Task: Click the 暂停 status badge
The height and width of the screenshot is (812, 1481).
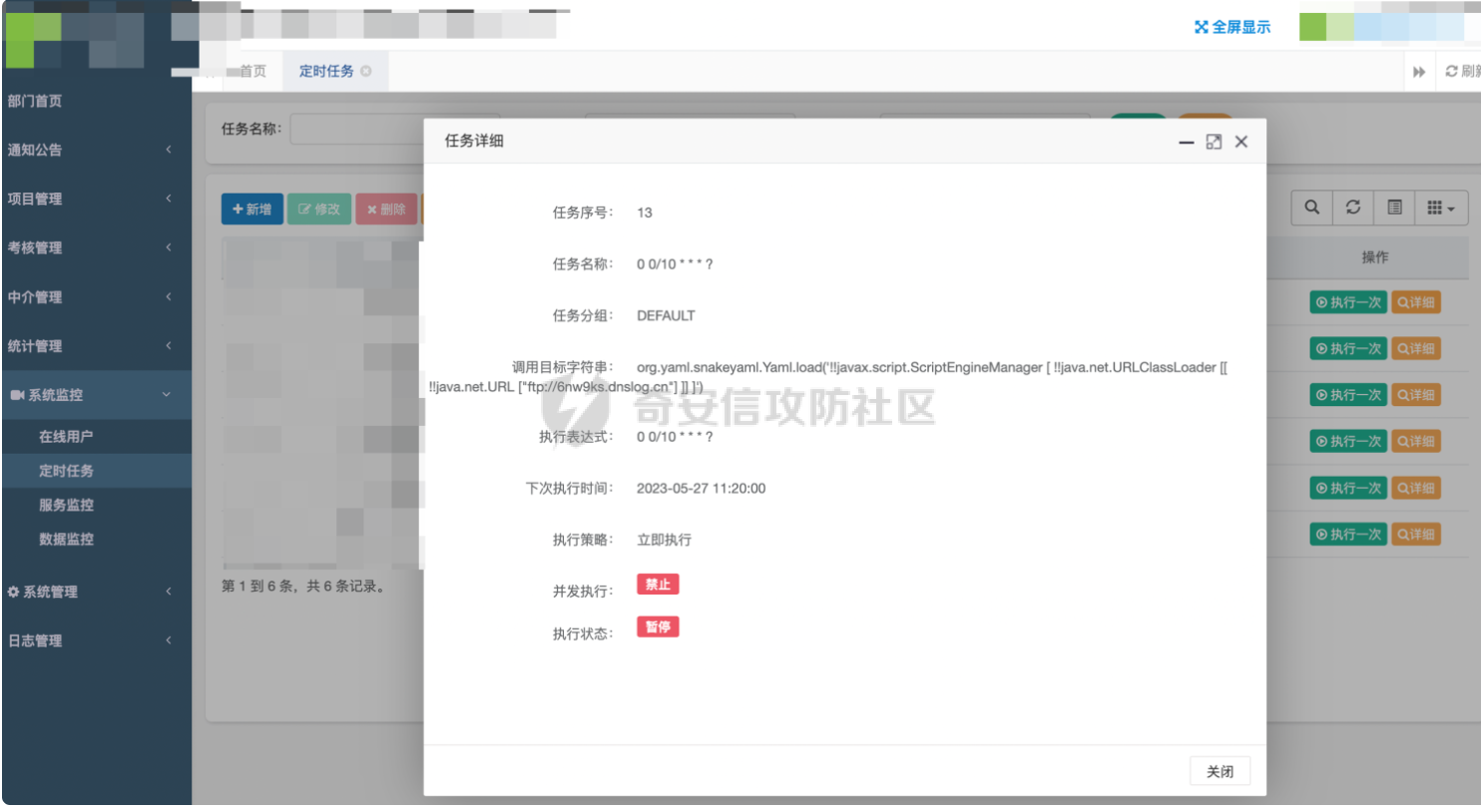Action: click(658, 626)
